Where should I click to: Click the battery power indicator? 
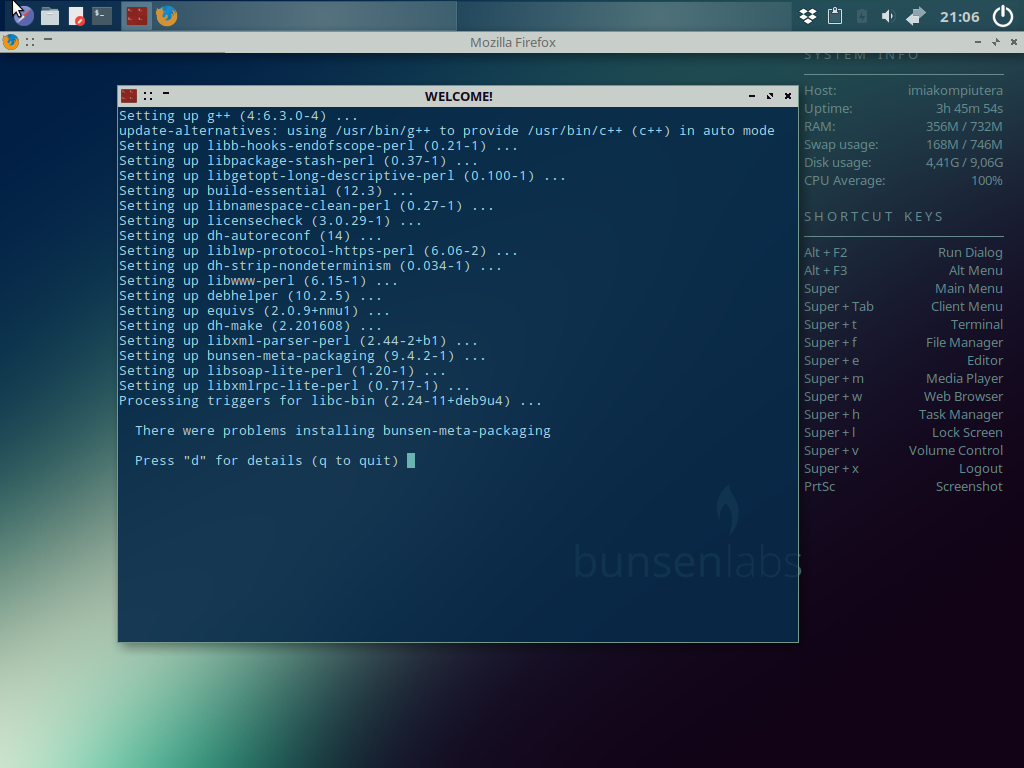click(x=861, y=16)
